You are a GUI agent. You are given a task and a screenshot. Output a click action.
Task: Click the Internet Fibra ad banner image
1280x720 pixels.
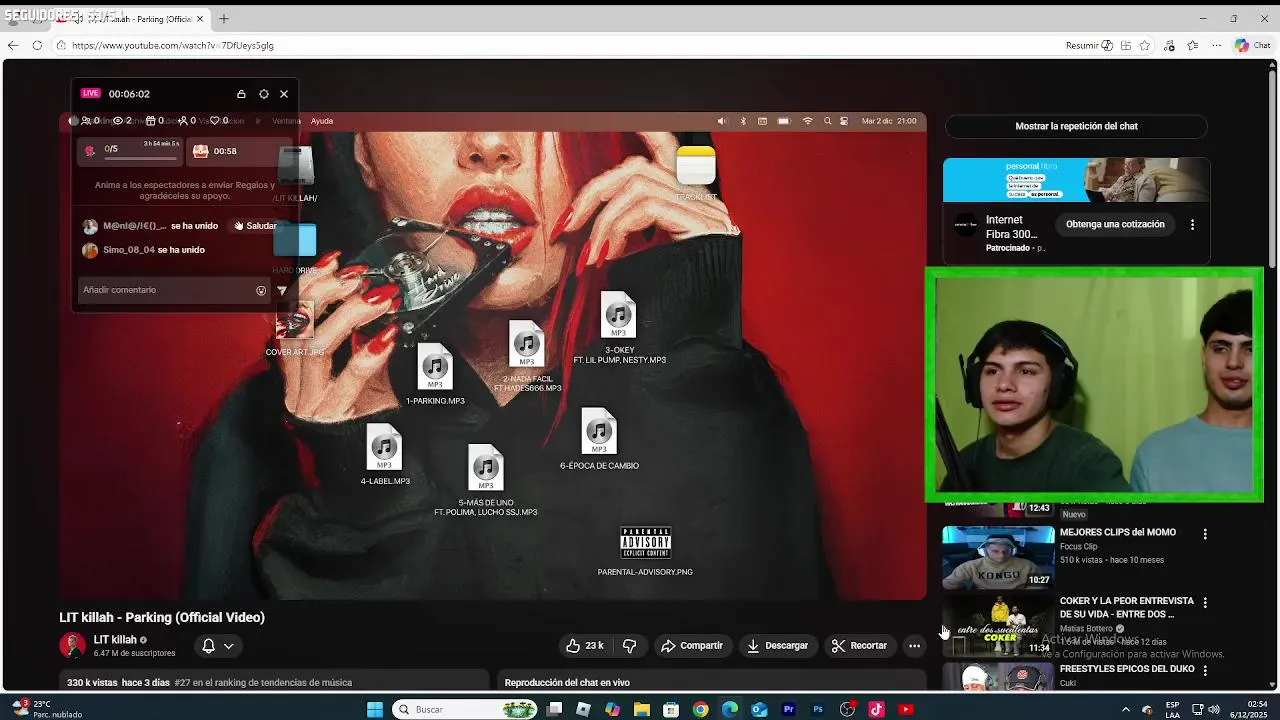click(x=1076, y=180)
